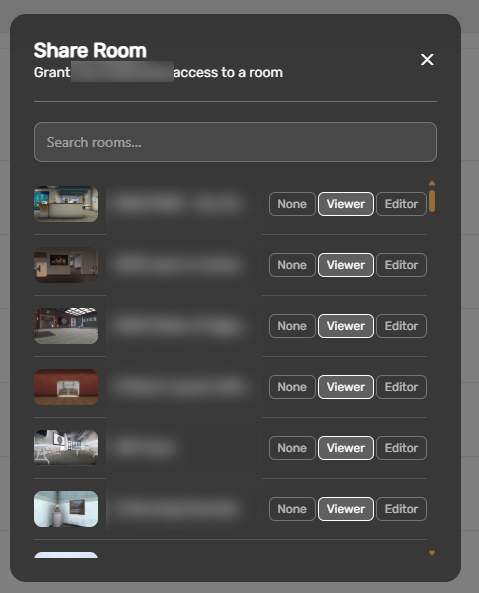The width and height of the screenshot is (479, 593).
Task: Set reception desk room access to Viewer
Action: [346, 204]
